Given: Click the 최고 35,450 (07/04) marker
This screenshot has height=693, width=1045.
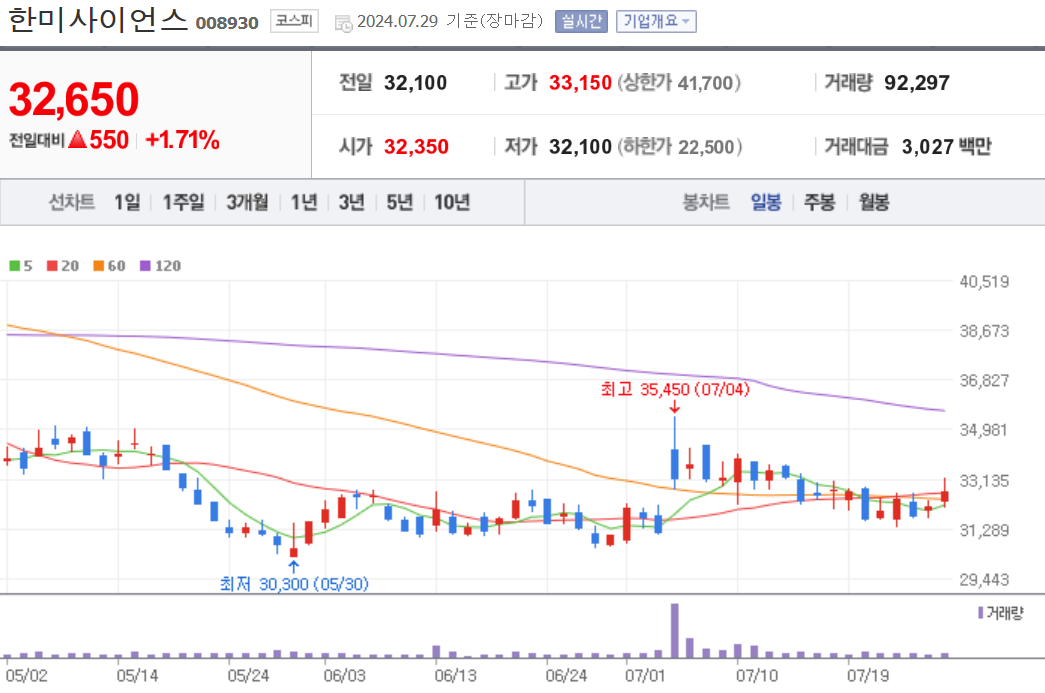Looking at the screenshot, I should click(x=674, y=389).
